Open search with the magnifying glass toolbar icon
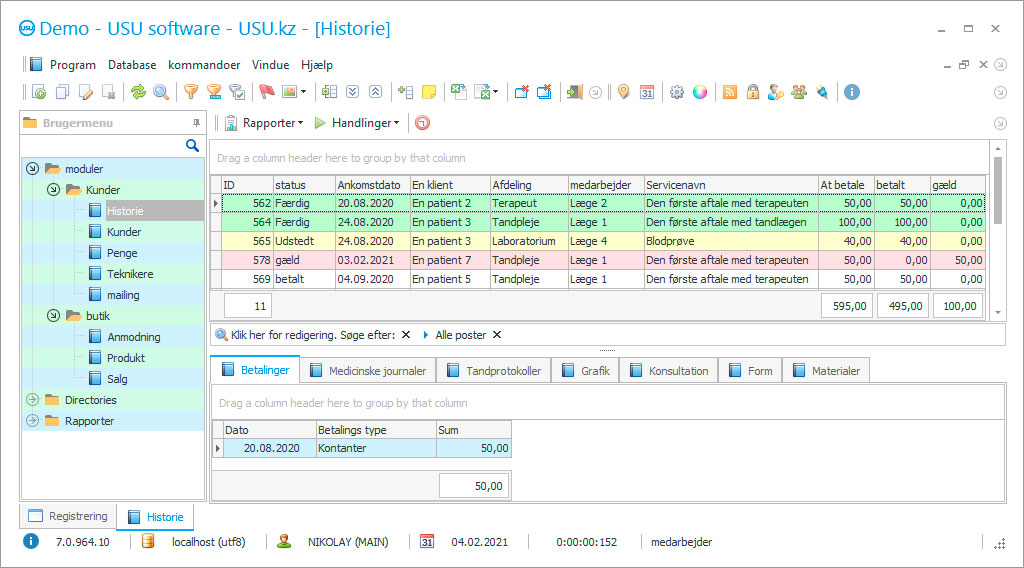The image size is (1024, 568). pyautogui.click(x=161, y=92)
